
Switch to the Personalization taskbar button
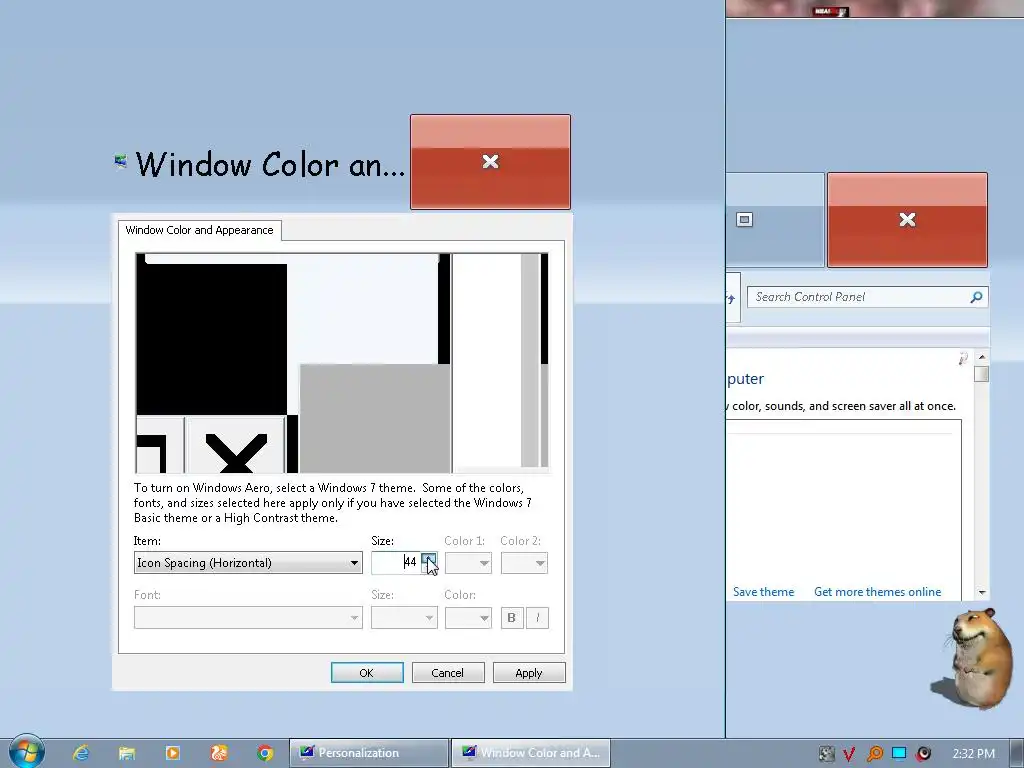pyautogui.click(x=369, y=753)
